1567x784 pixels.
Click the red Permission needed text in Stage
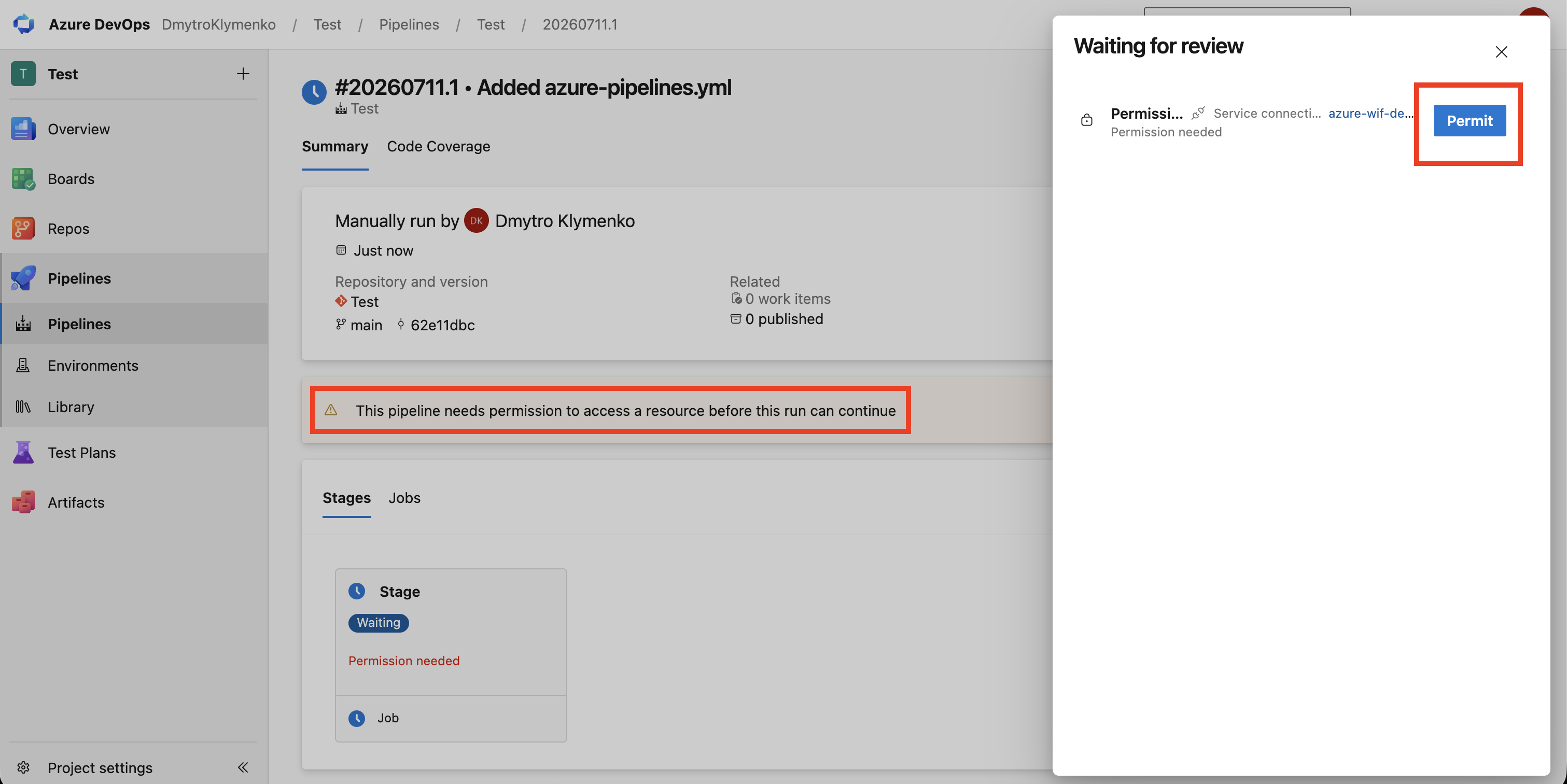404,661
